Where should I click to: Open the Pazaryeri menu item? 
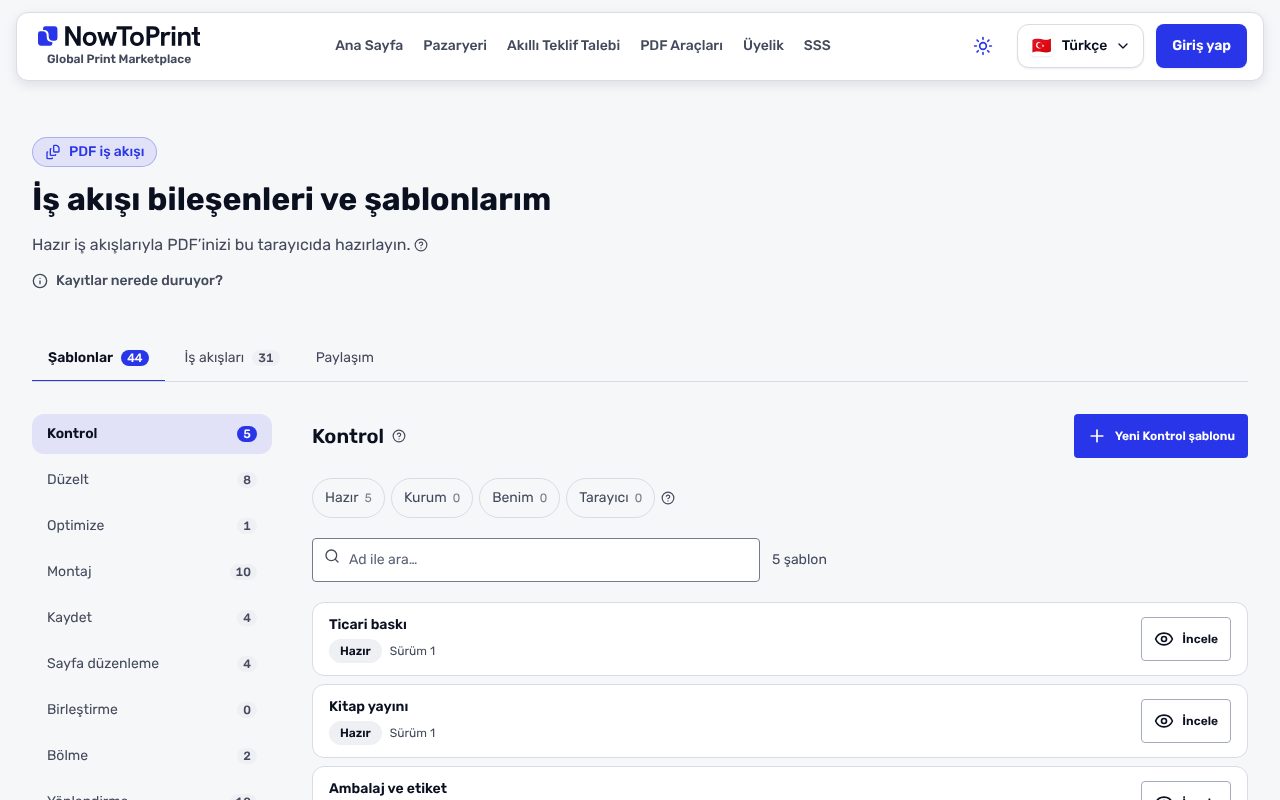click(455, 45)
